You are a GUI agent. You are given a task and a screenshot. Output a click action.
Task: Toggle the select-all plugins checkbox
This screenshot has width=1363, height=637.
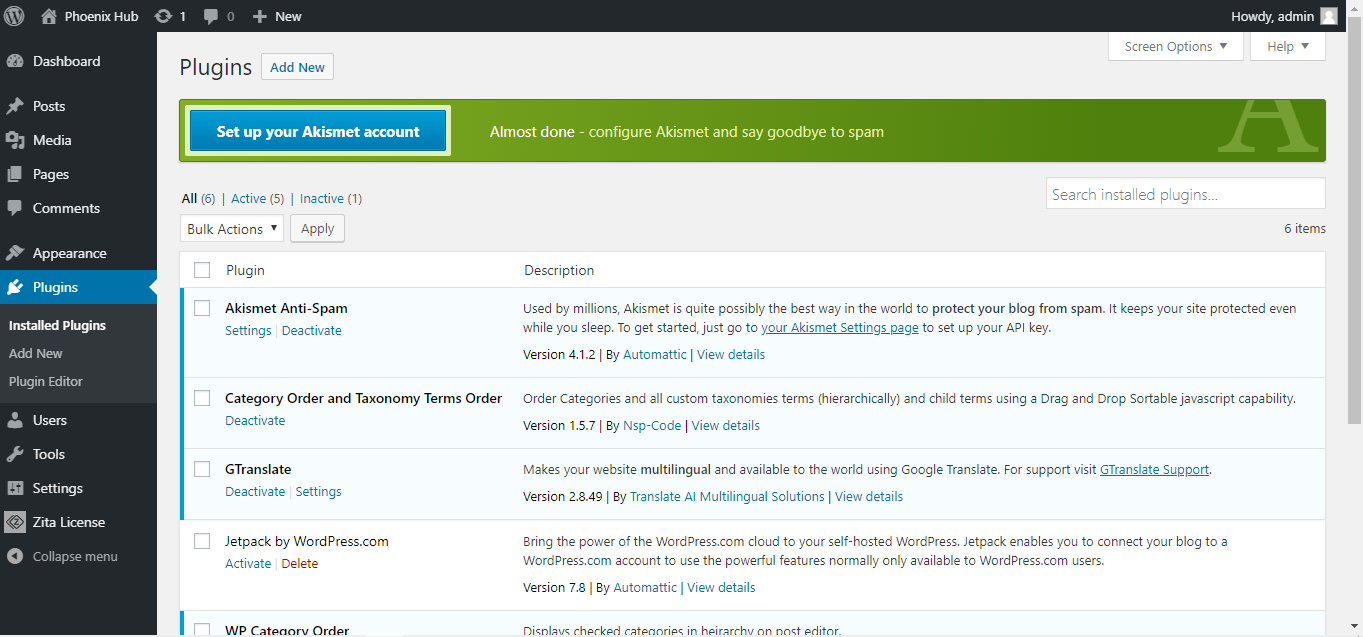[x=202, y=270]
